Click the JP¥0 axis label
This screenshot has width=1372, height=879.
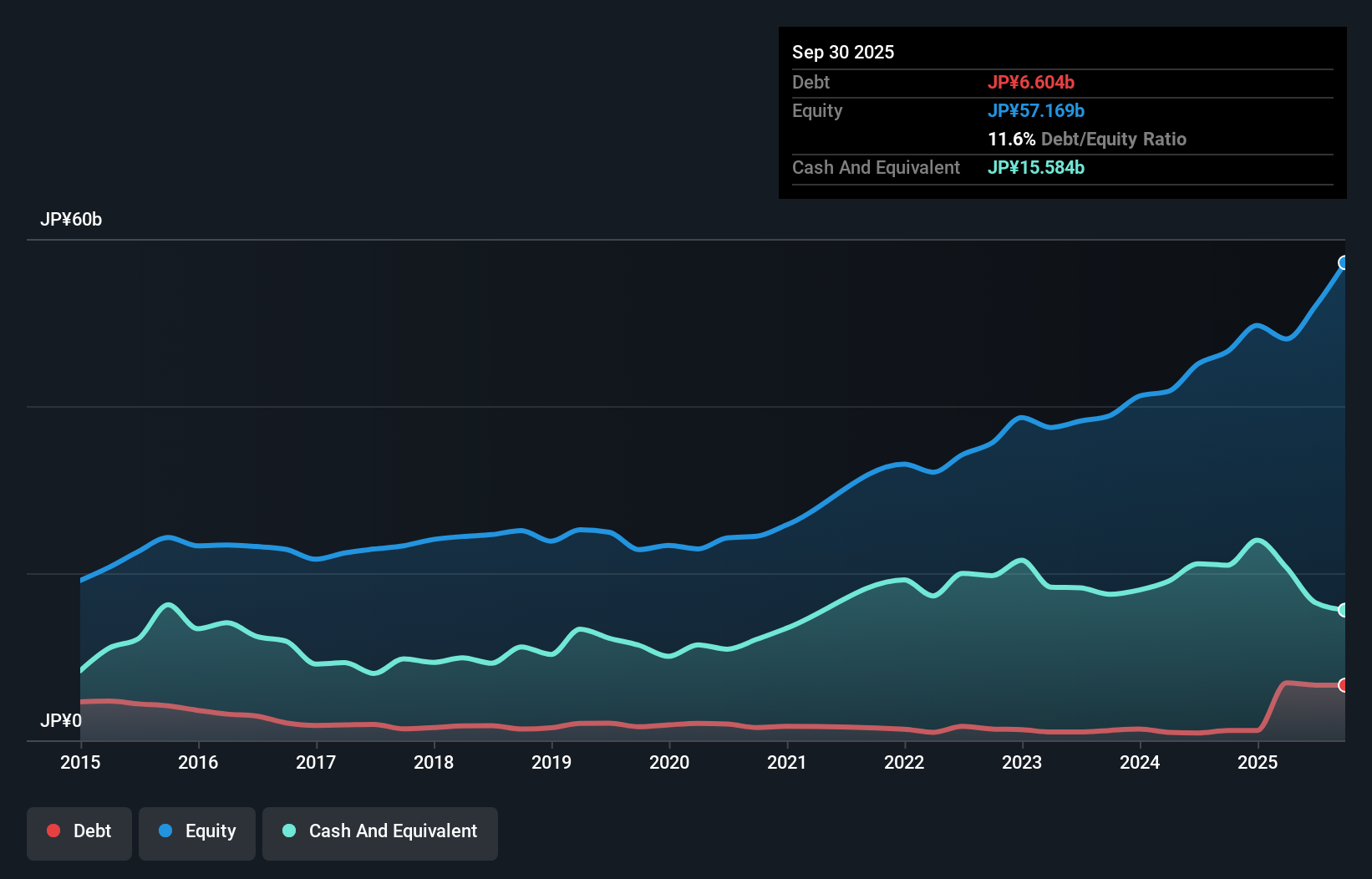pos(61,720)
